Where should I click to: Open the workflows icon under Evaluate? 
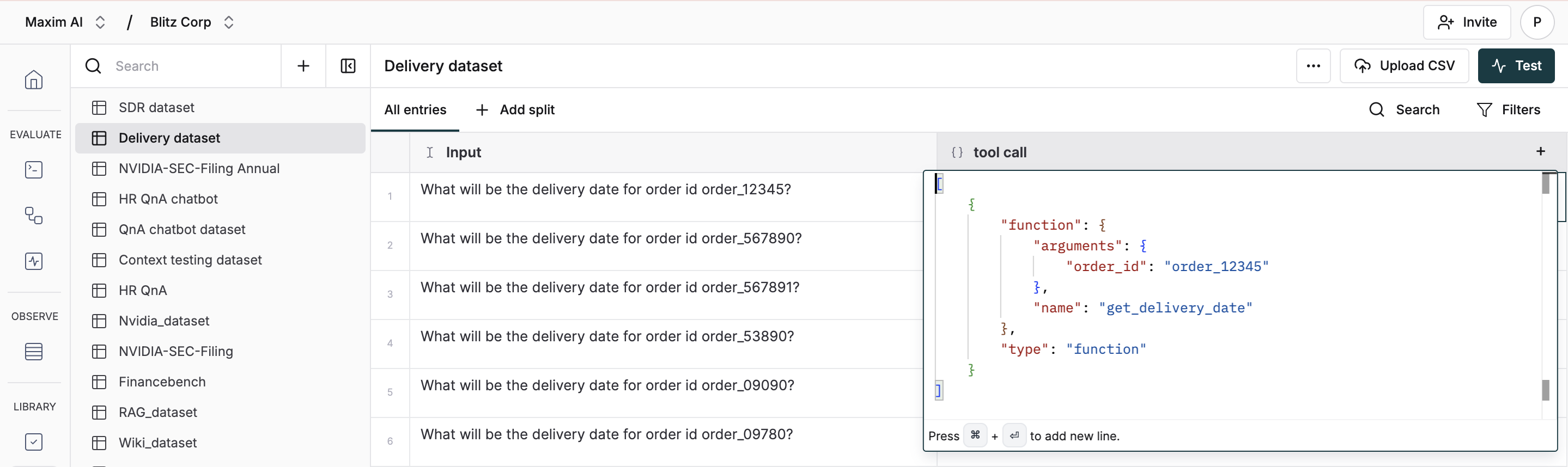33,216
